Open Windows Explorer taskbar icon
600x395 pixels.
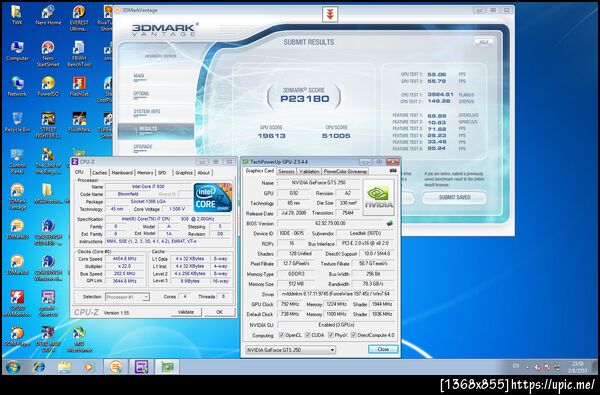coord(64,367)
